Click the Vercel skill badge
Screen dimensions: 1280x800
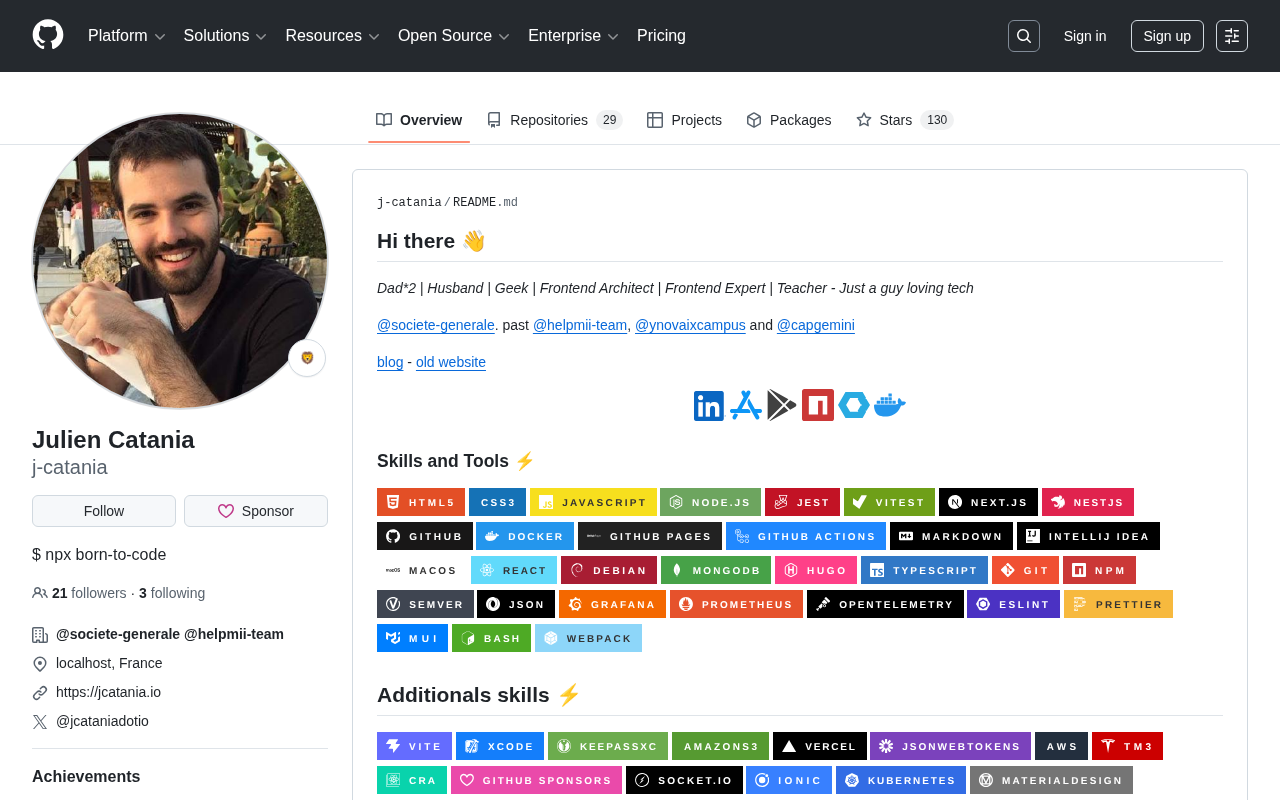(820, 746)
